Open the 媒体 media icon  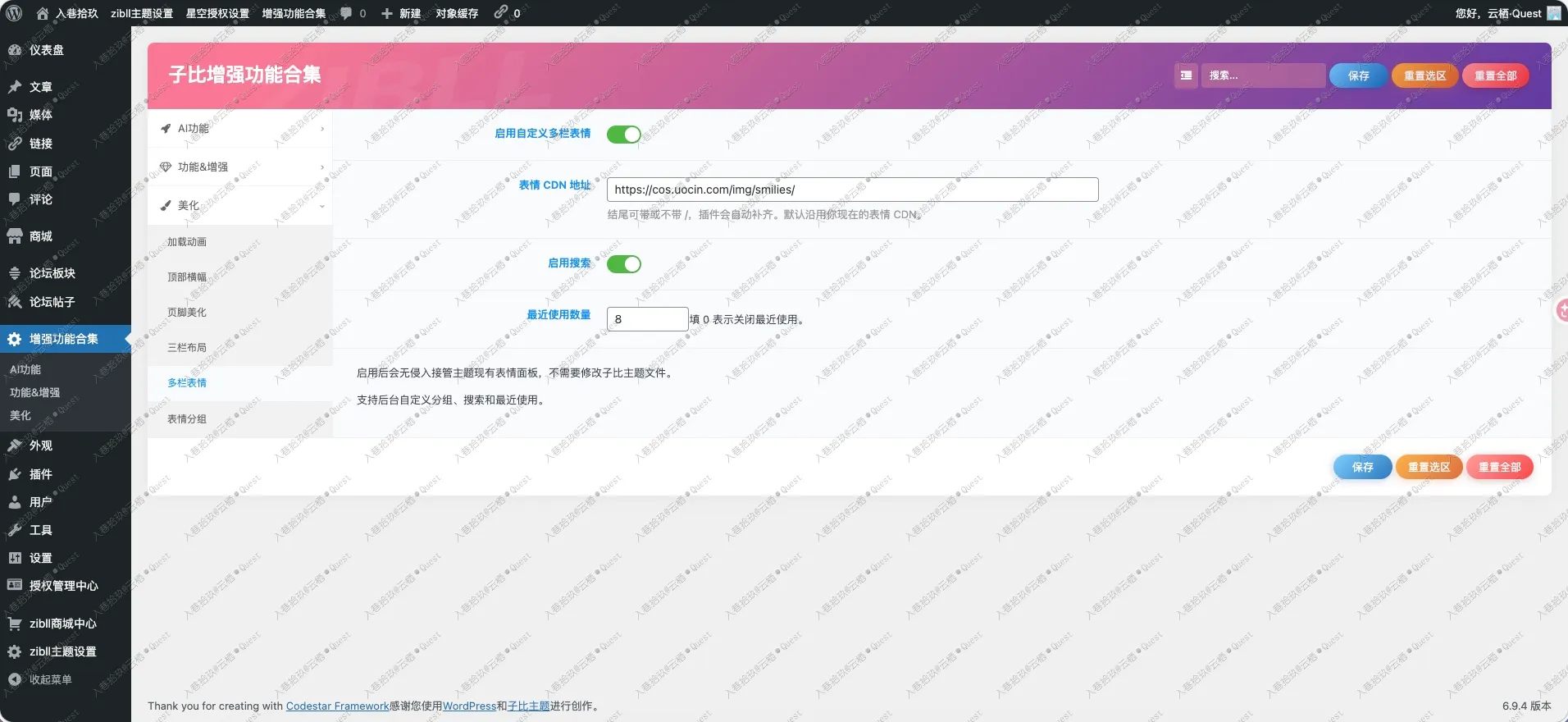coord(15,115)
